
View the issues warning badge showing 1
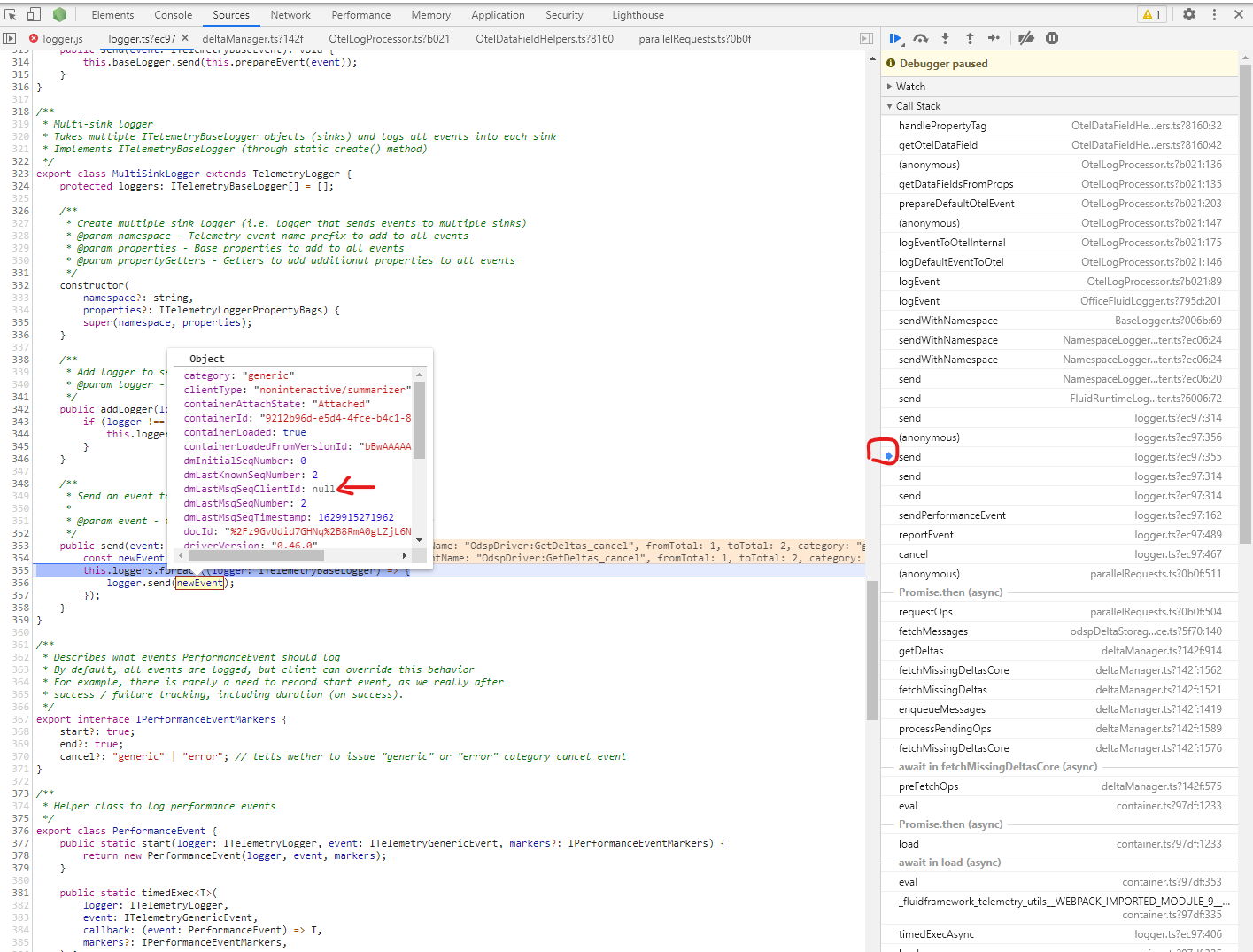1151,14
